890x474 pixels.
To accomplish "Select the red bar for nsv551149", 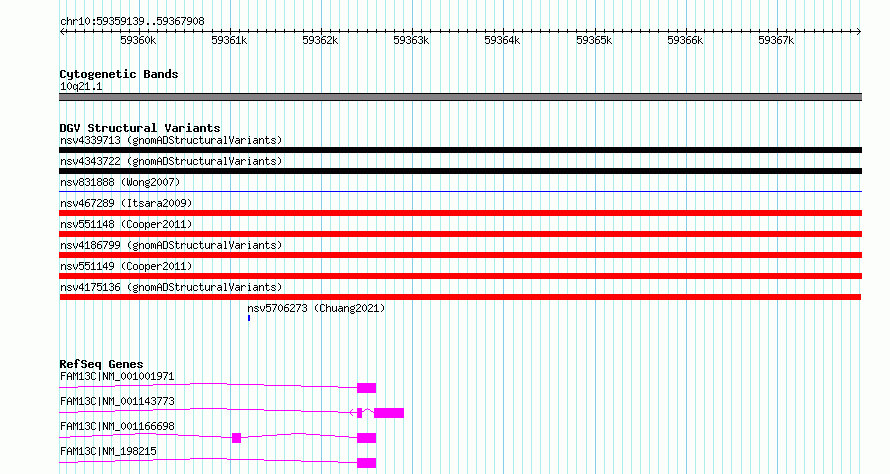I will click(x=460, y=276).
